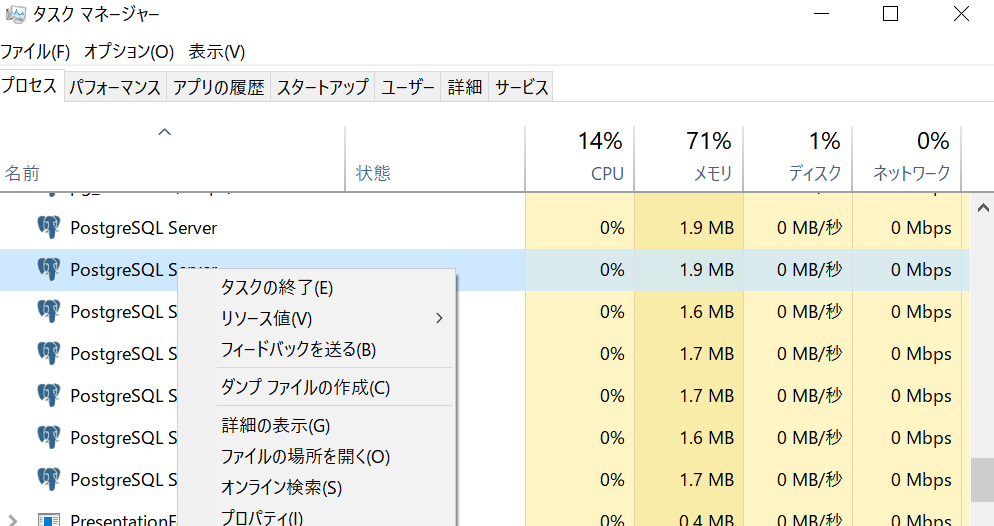Click the Task Manager title bar icon

coord(16,14)
